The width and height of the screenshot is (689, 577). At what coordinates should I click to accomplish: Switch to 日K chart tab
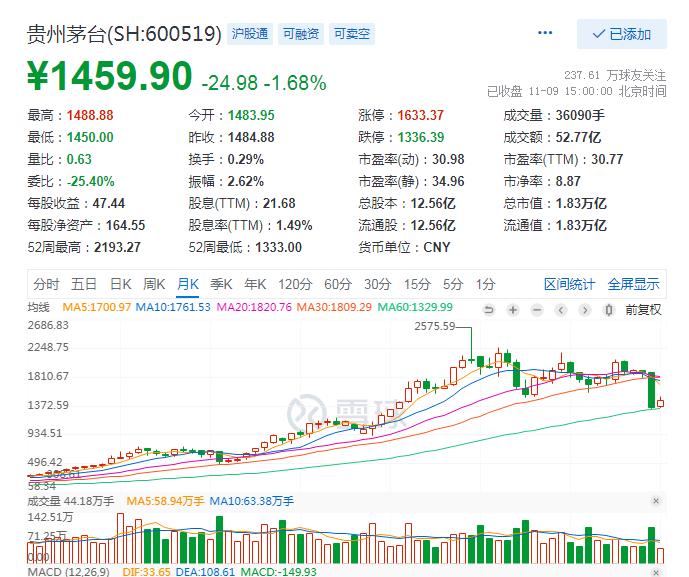121,284
